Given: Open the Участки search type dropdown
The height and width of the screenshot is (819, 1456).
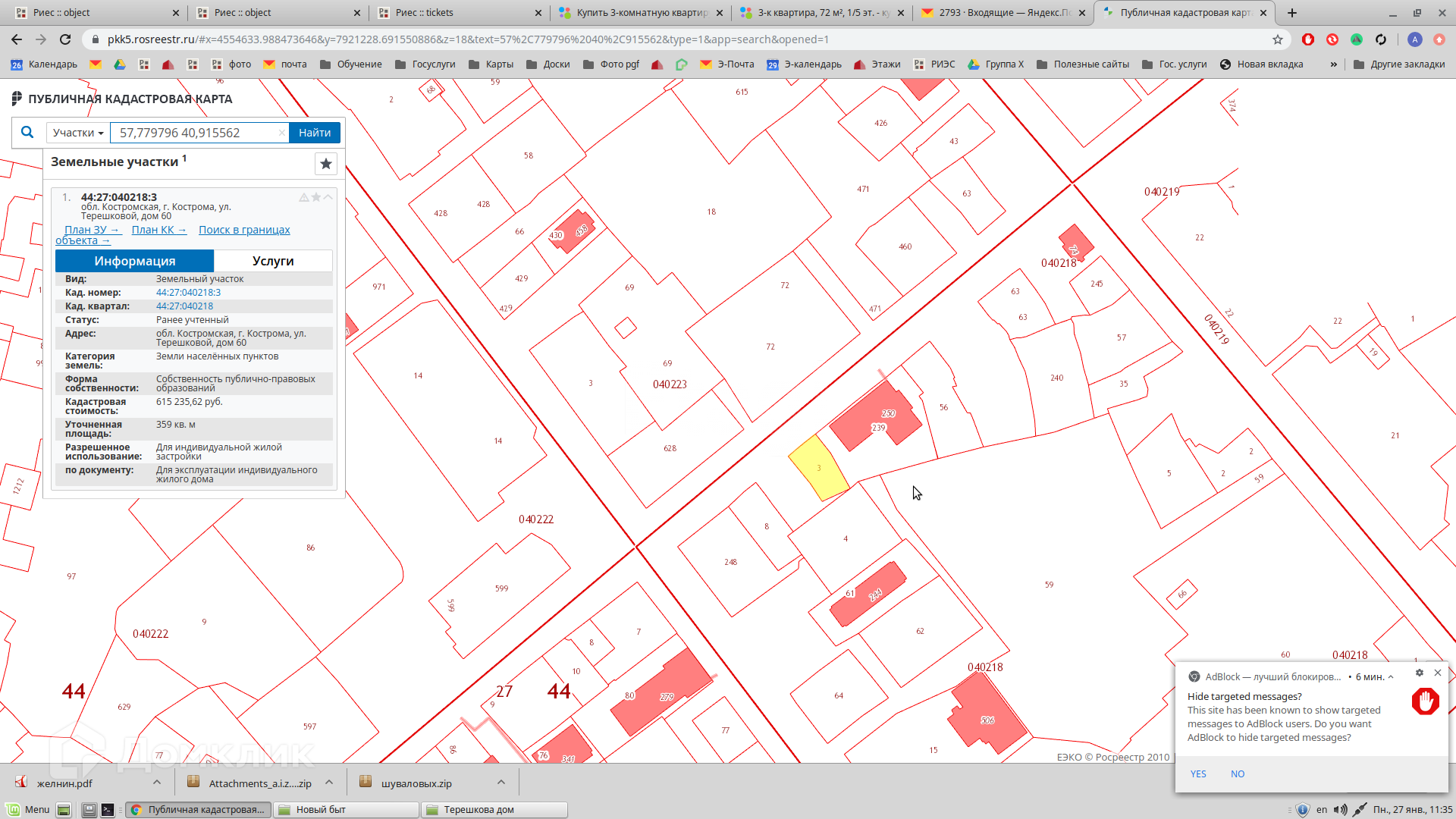Looking at the screenshot, I should [x=78, y=133].
